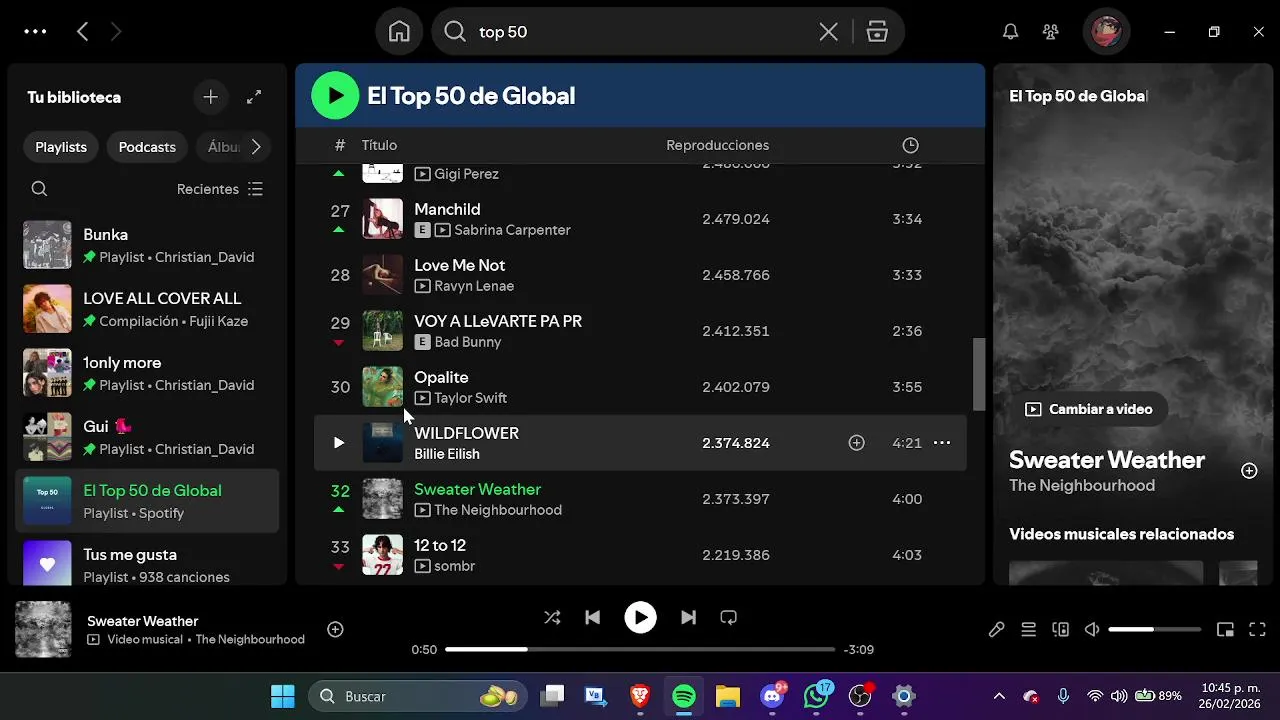Image resolution: width=1280 pixels, height=720 pixels.
Task: Seek within the song progress bar
Action: coord(640,649)
